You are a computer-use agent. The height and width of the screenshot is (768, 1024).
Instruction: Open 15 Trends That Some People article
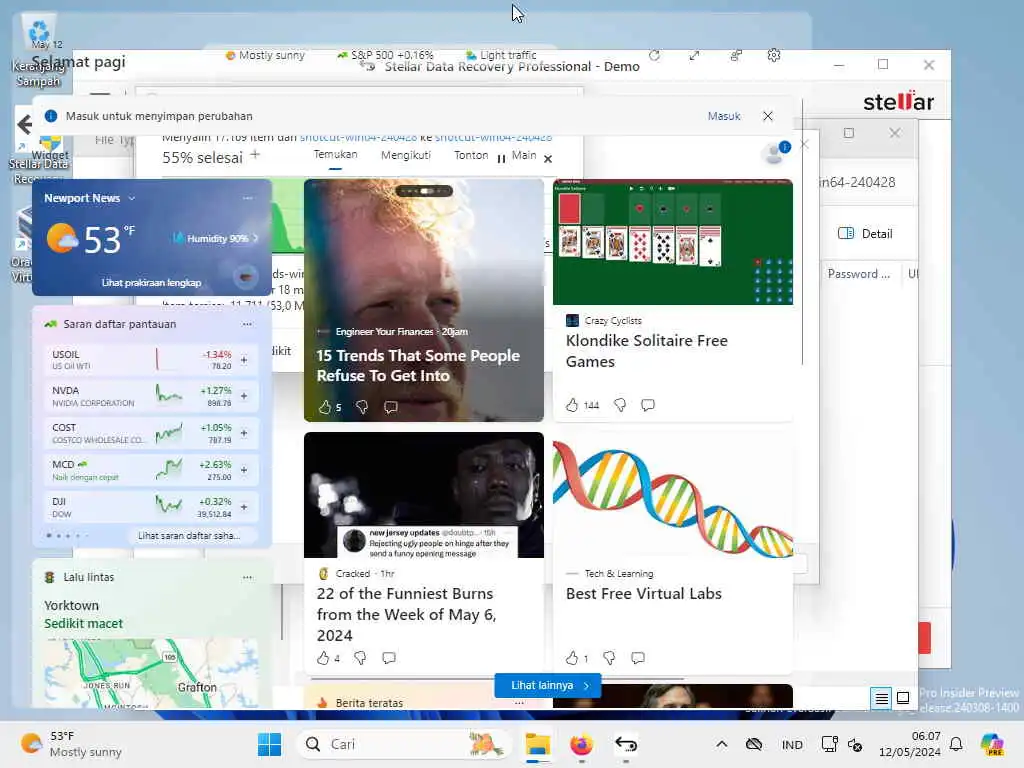coord(418,366)
